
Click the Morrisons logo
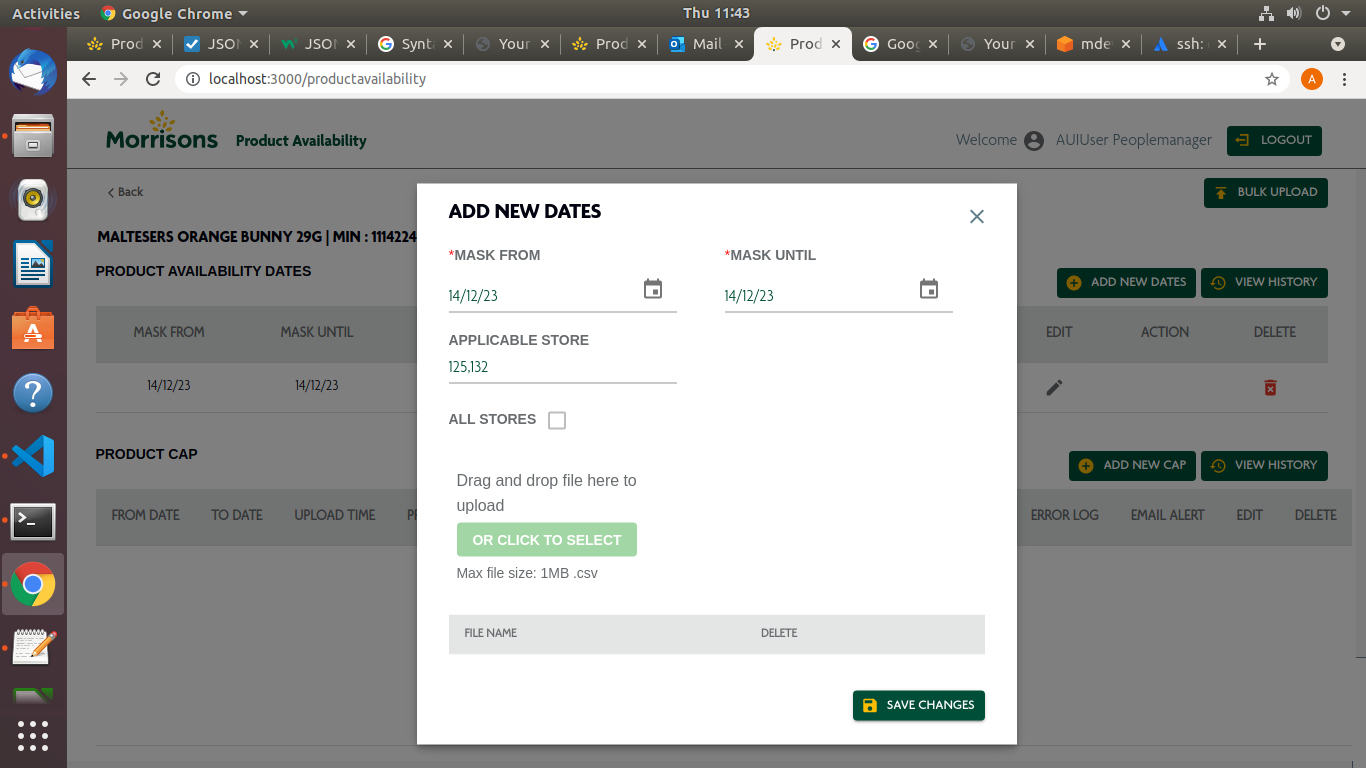pos(162,131)
